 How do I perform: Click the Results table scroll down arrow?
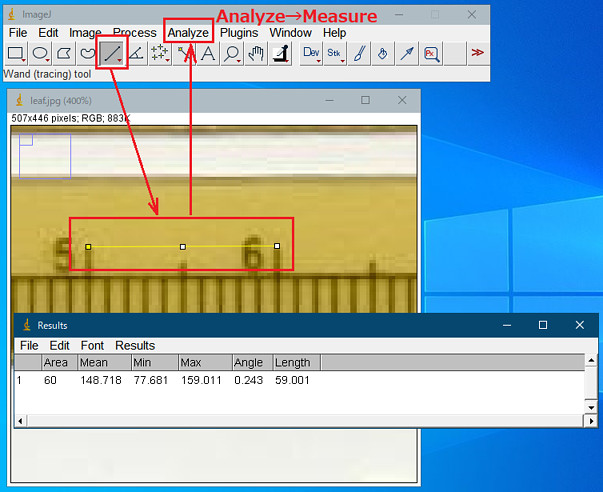pos(591,408)
